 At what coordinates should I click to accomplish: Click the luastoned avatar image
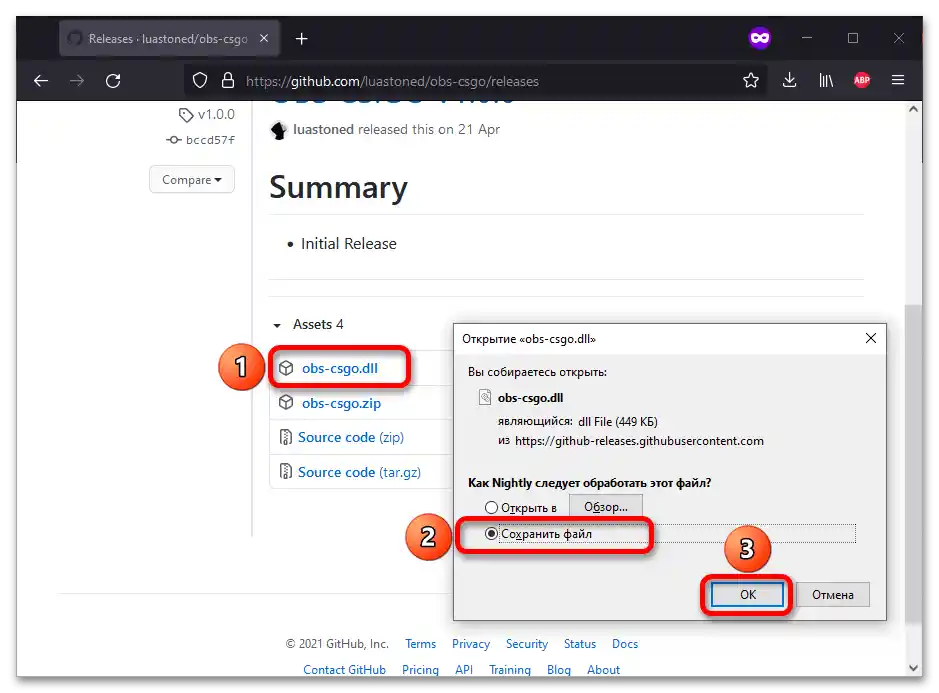(x=278, y=130)
